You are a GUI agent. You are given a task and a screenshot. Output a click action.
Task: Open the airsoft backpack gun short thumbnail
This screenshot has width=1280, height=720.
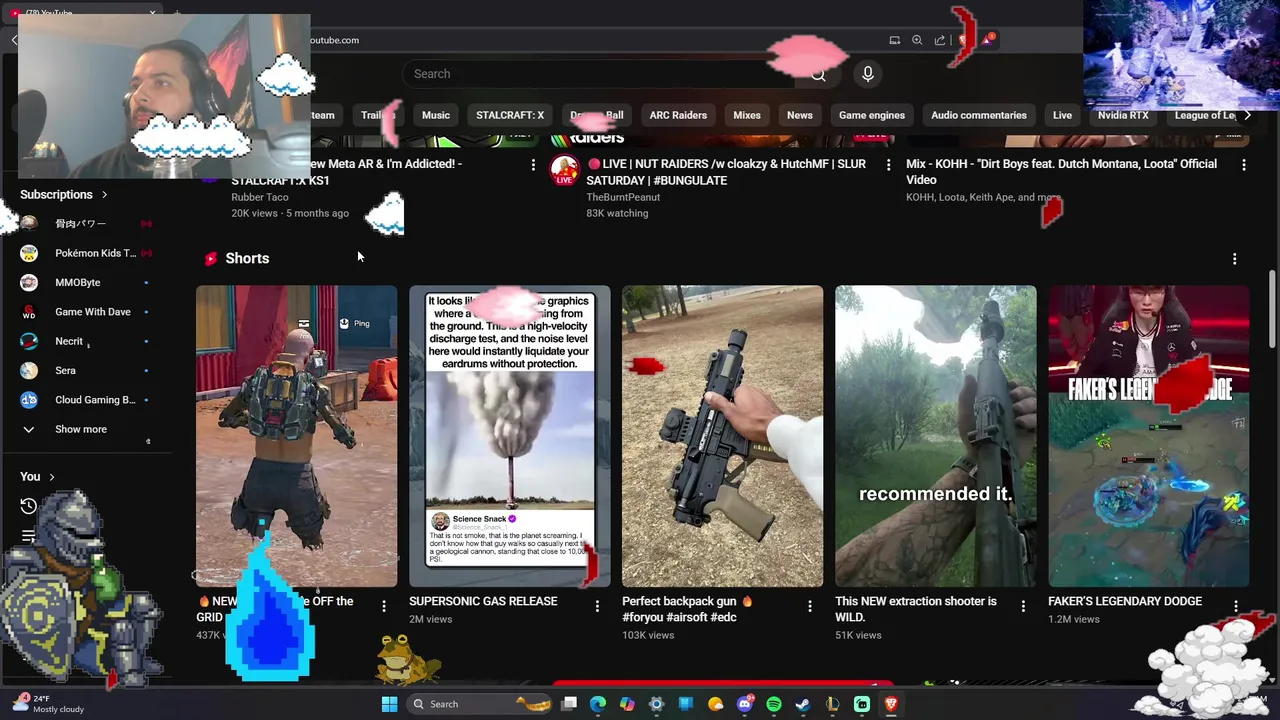pyautogui.click(x=722, y=436)
